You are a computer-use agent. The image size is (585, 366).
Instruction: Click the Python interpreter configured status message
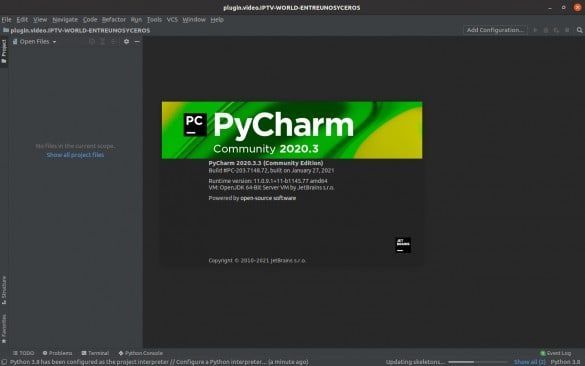pyautogui.click(x=159, y=362)
